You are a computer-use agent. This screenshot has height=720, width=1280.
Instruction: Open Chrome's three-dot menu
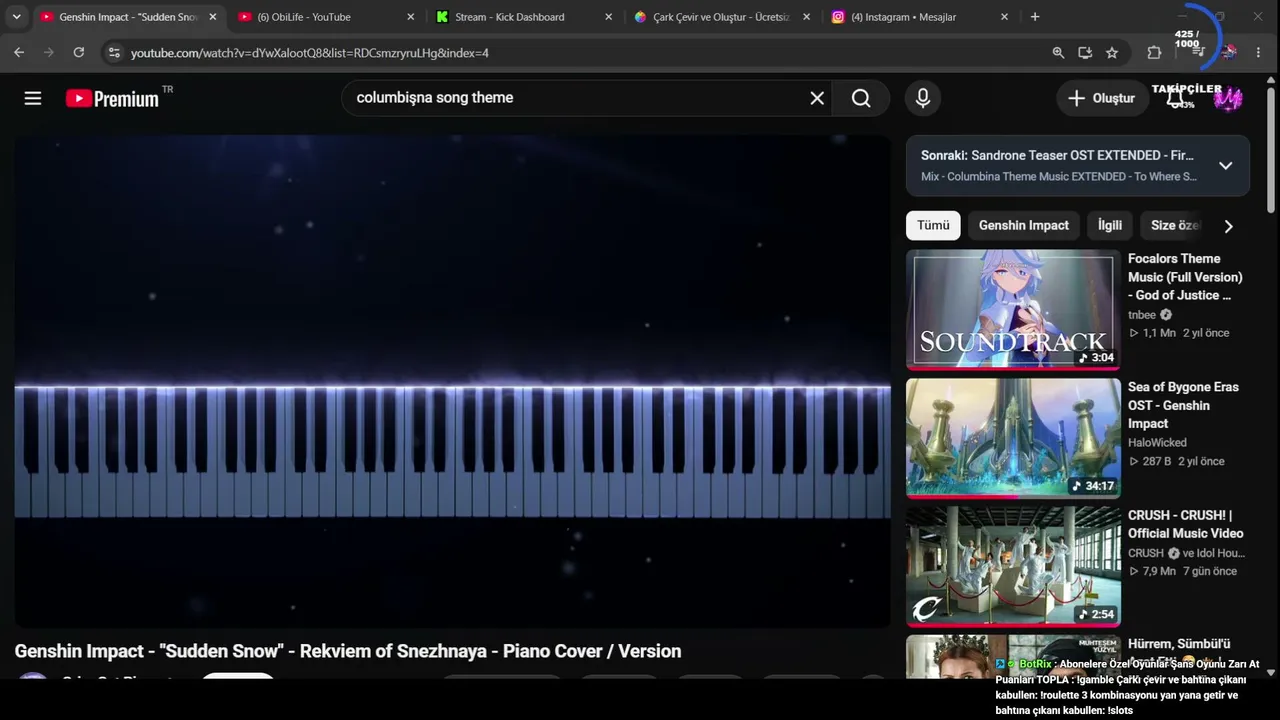click(x=1258, y=53)
